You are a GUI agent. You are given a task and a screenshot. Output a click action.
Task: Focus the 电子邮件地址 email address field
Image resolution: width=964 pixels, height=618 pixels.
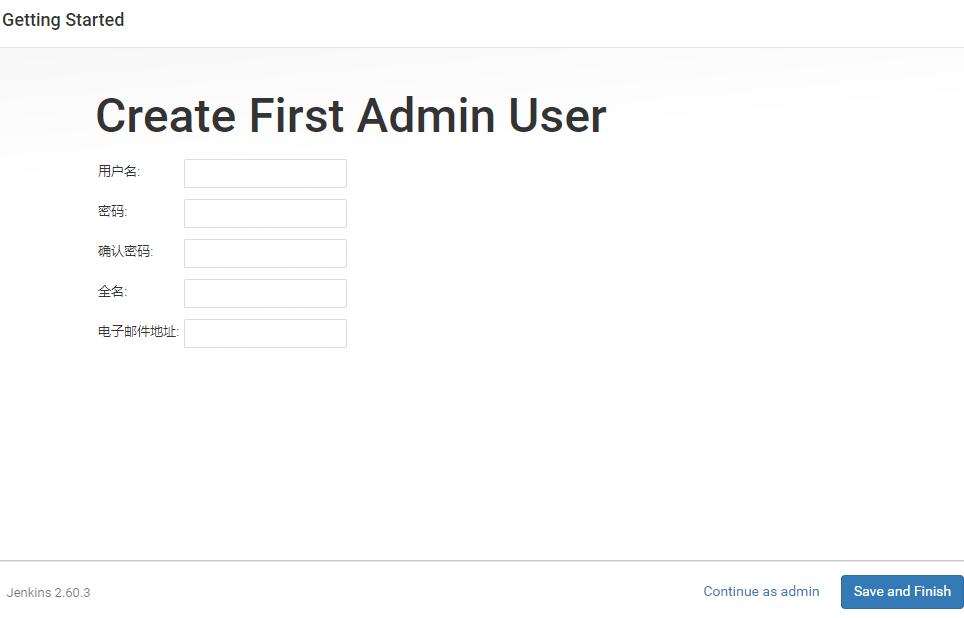click(x=265, y=333)
